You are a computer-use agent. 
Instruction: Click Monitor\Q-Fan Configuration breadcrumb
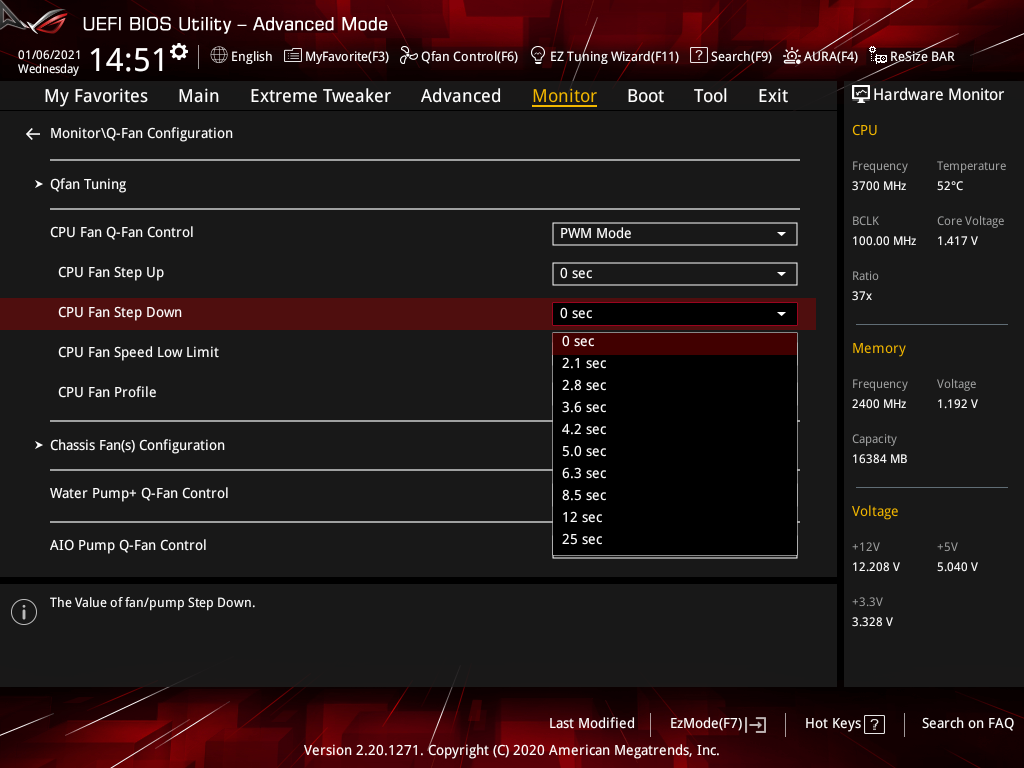click(x=141, y=133)
